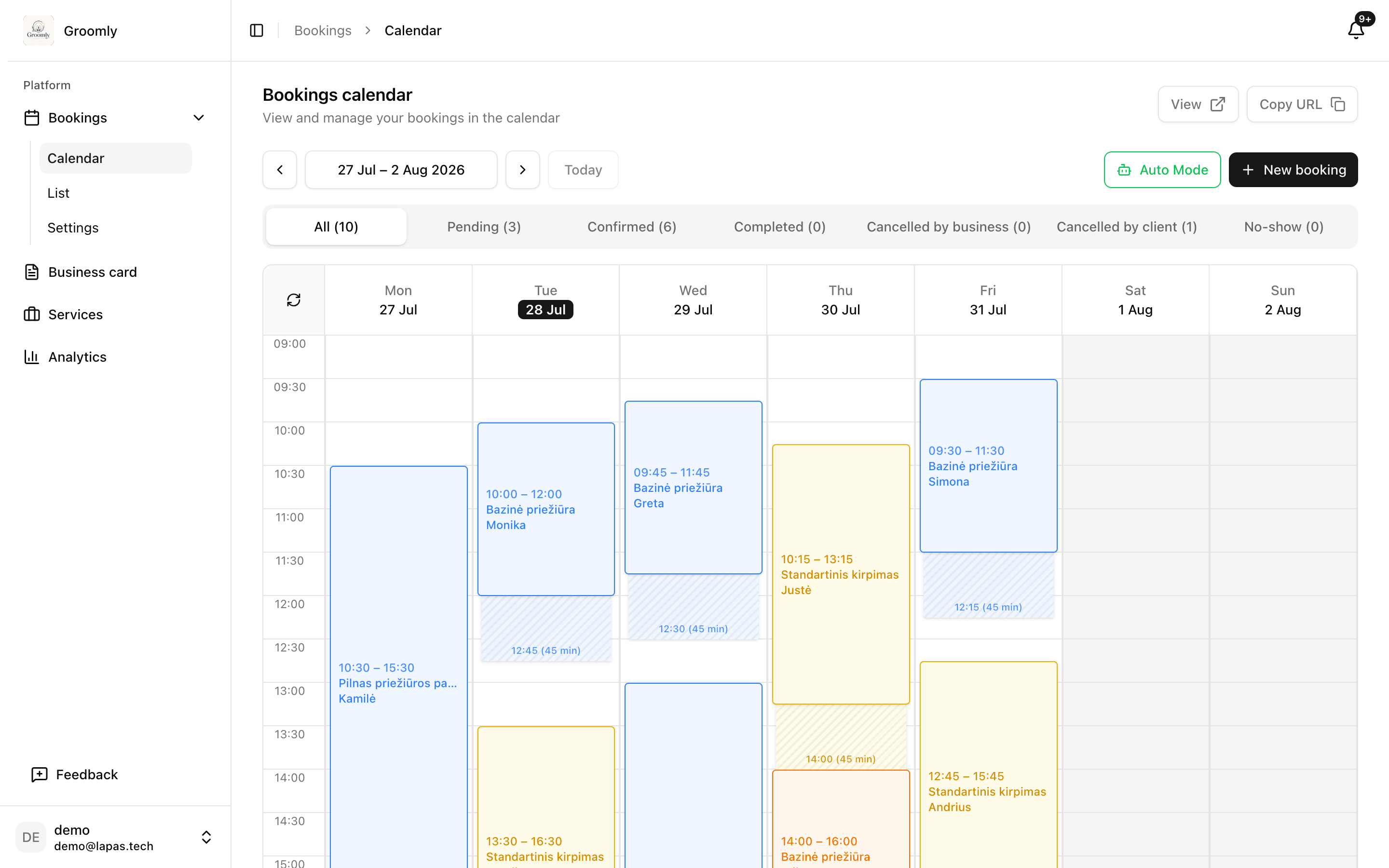
Task: Open the 27 Jul – 2 Aug 2026 date picker
Action: [401, 170]
